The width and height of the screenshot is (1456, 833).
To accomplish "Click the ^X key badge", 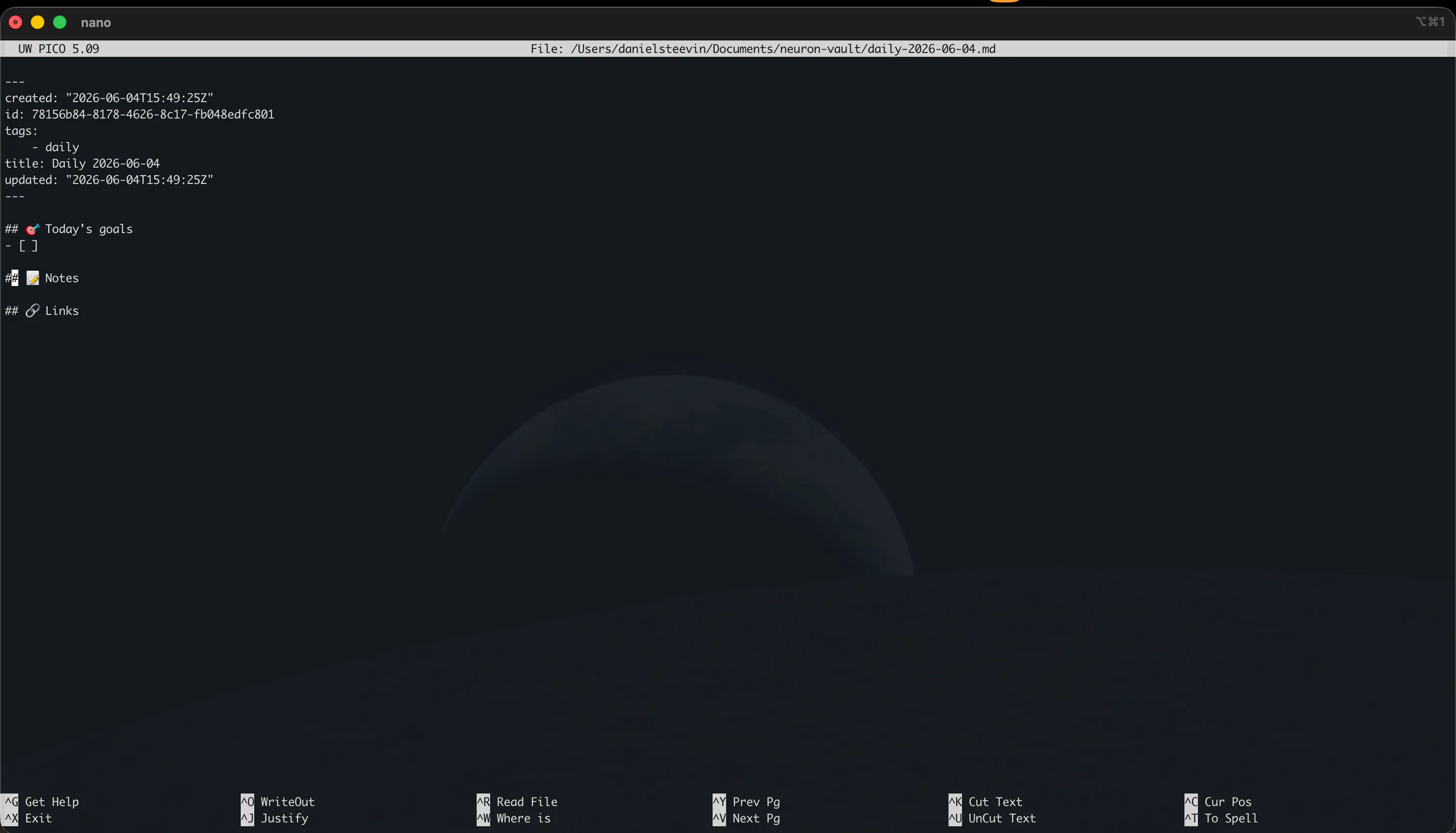I will (x=12, y=819).
